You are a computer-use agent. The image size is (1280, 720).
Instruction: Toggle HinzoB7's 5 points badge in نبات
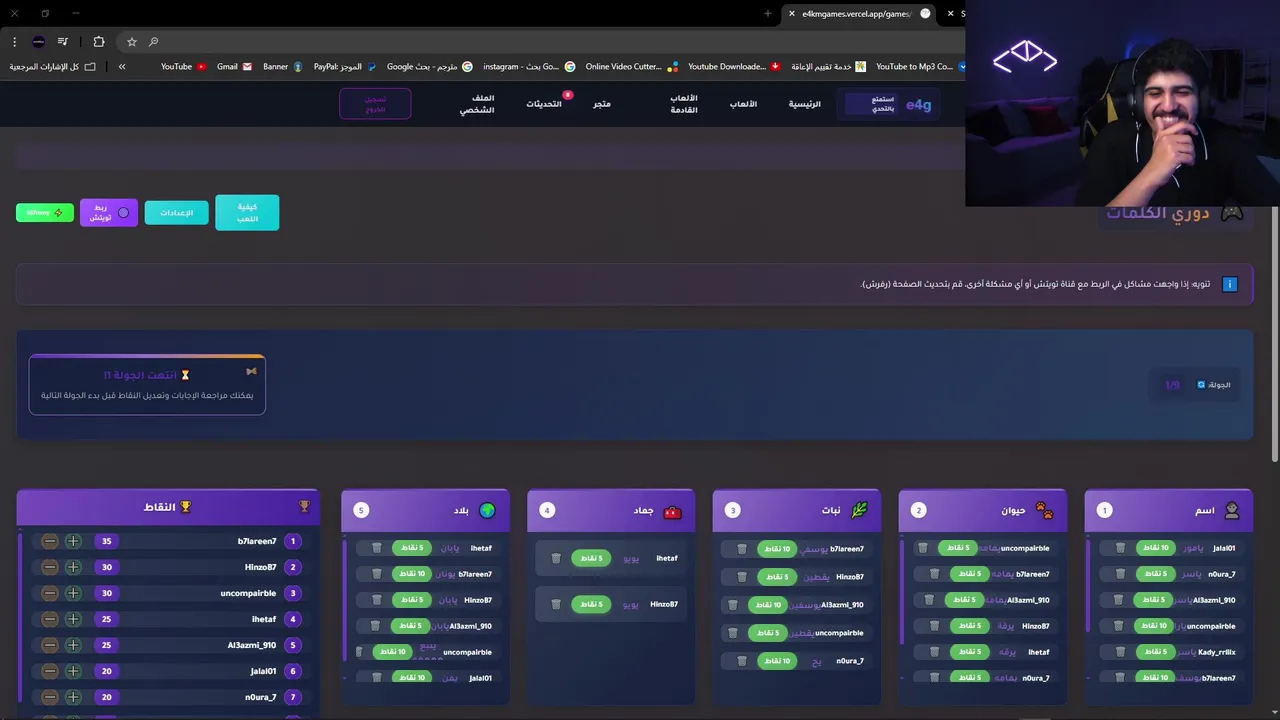tap(776, 577)
